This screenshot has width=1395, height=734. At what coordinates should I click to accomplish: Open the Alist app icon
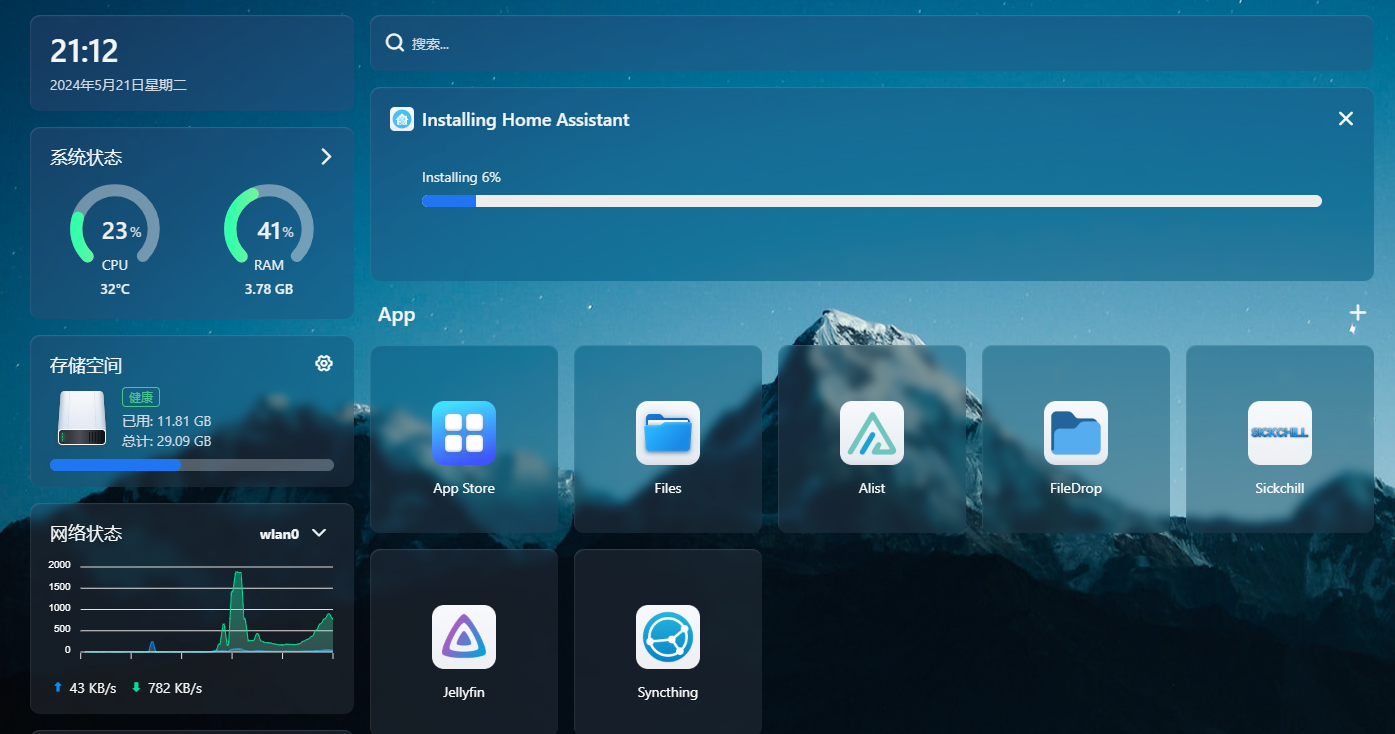(872, 433)
